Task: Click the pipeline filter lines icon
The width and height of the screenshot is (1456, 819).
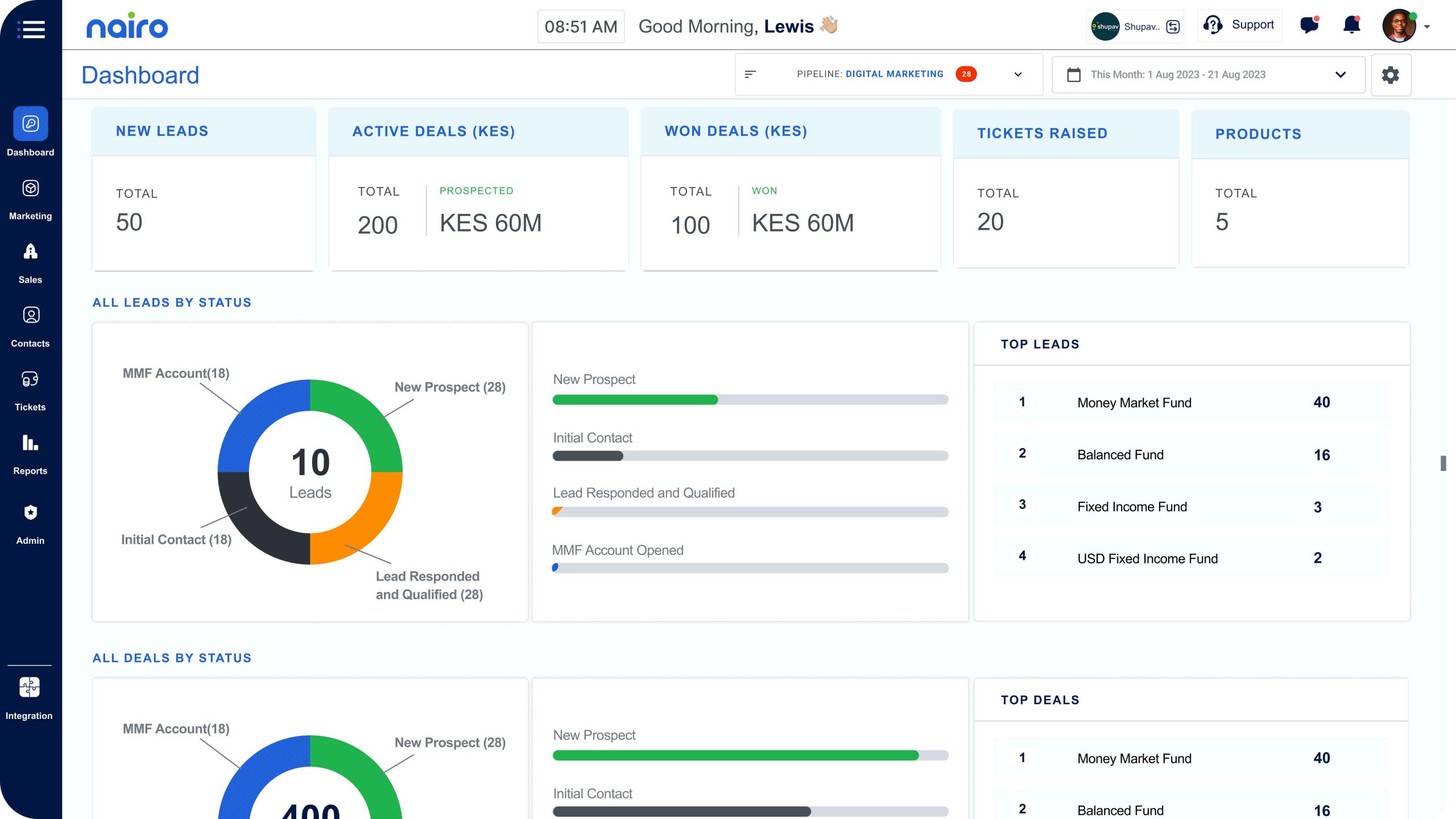Action: pyautogui.click(x=750, y=74)
